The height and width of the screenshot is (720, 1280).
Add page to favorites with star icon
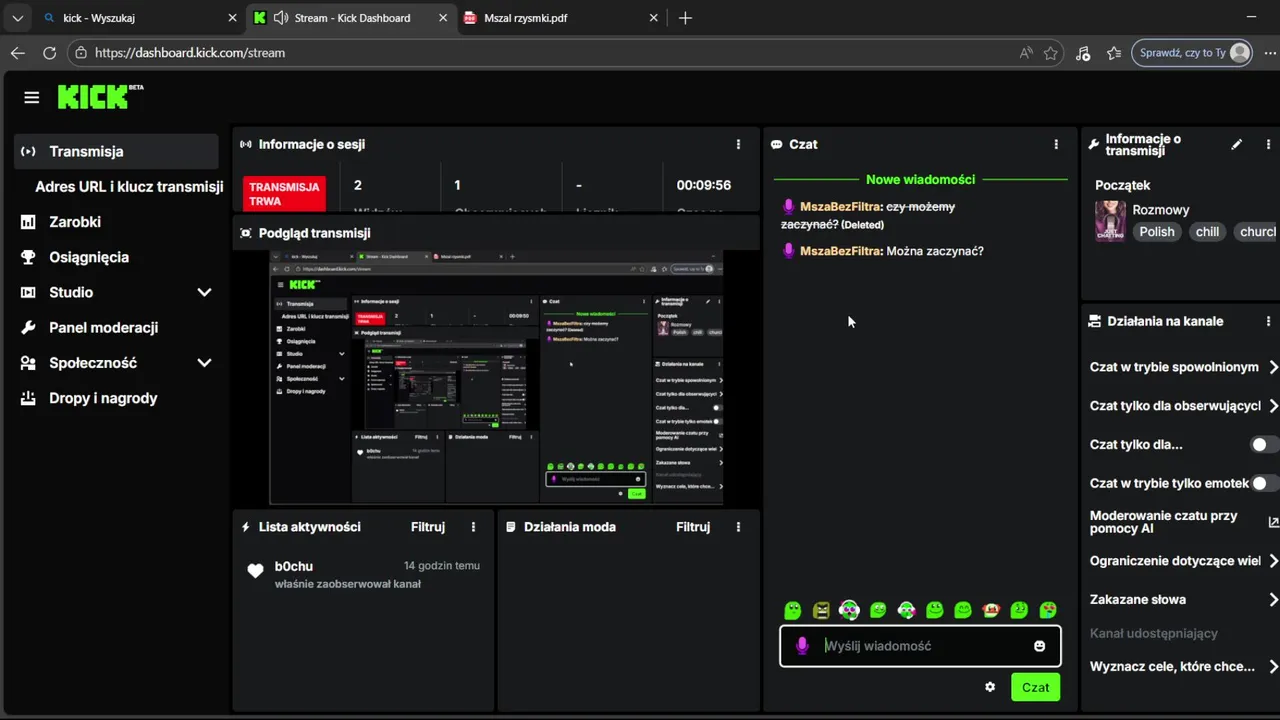pos(1050,53)
